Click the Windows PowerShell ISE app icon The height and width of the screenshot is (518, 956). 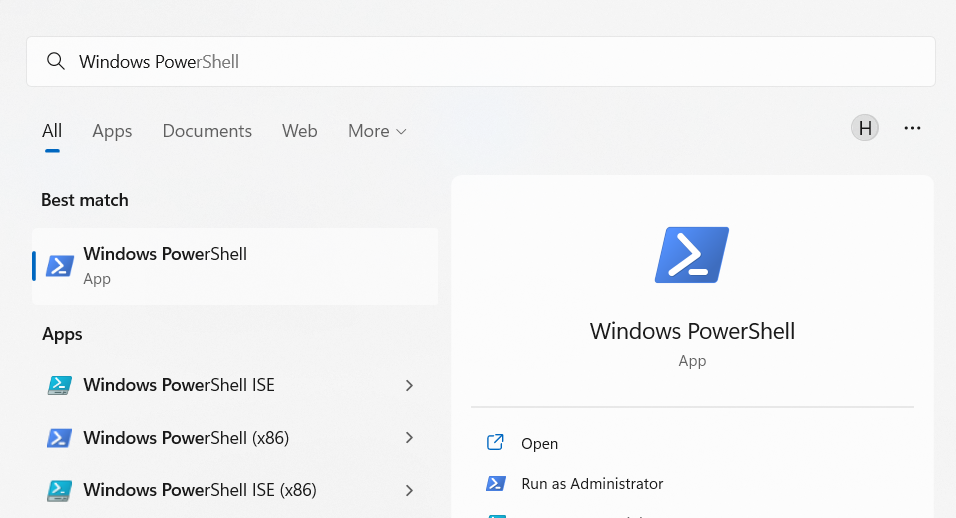pos(60,385)
